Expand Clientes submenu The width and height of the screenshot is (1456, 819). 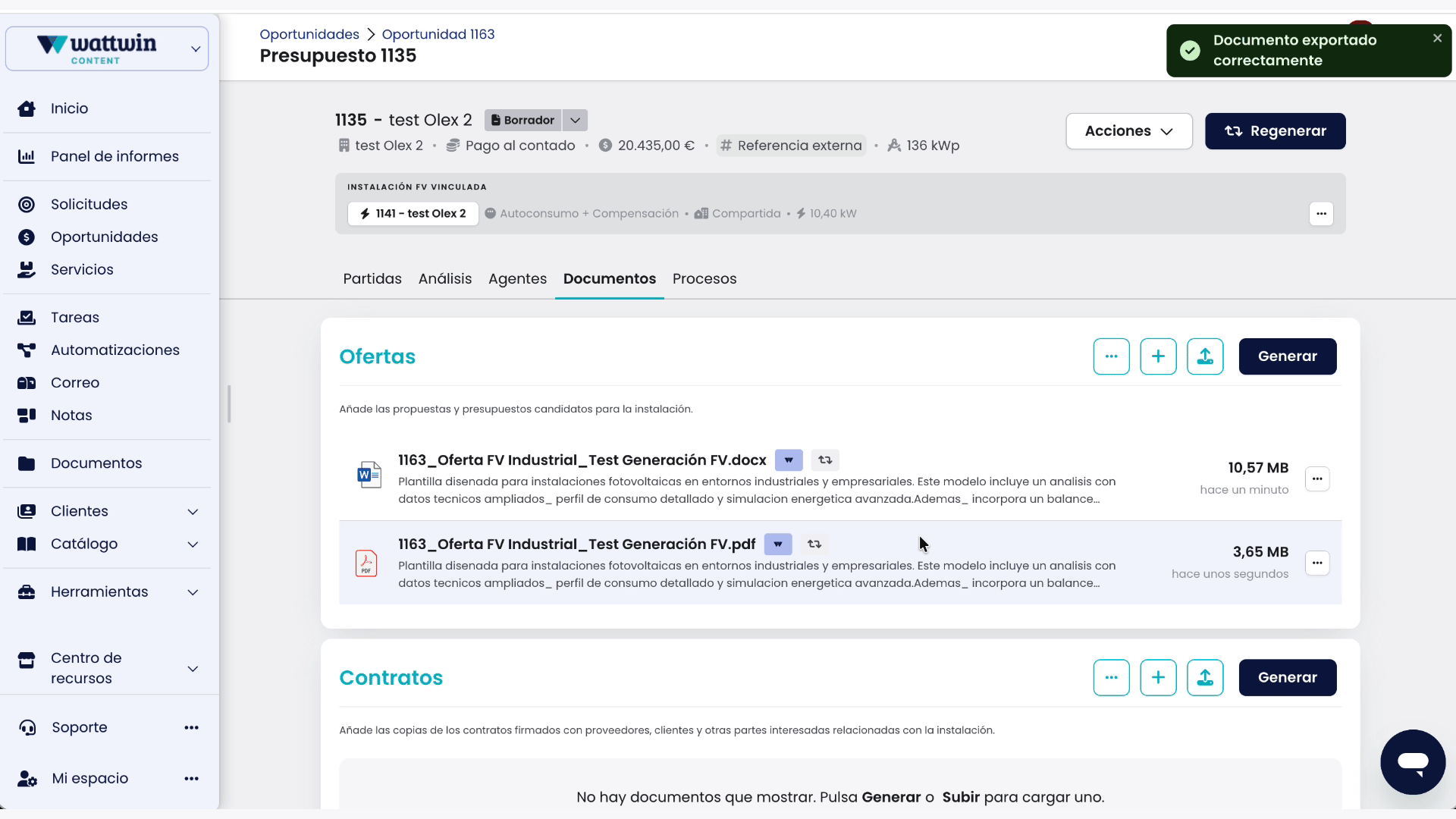193,511
